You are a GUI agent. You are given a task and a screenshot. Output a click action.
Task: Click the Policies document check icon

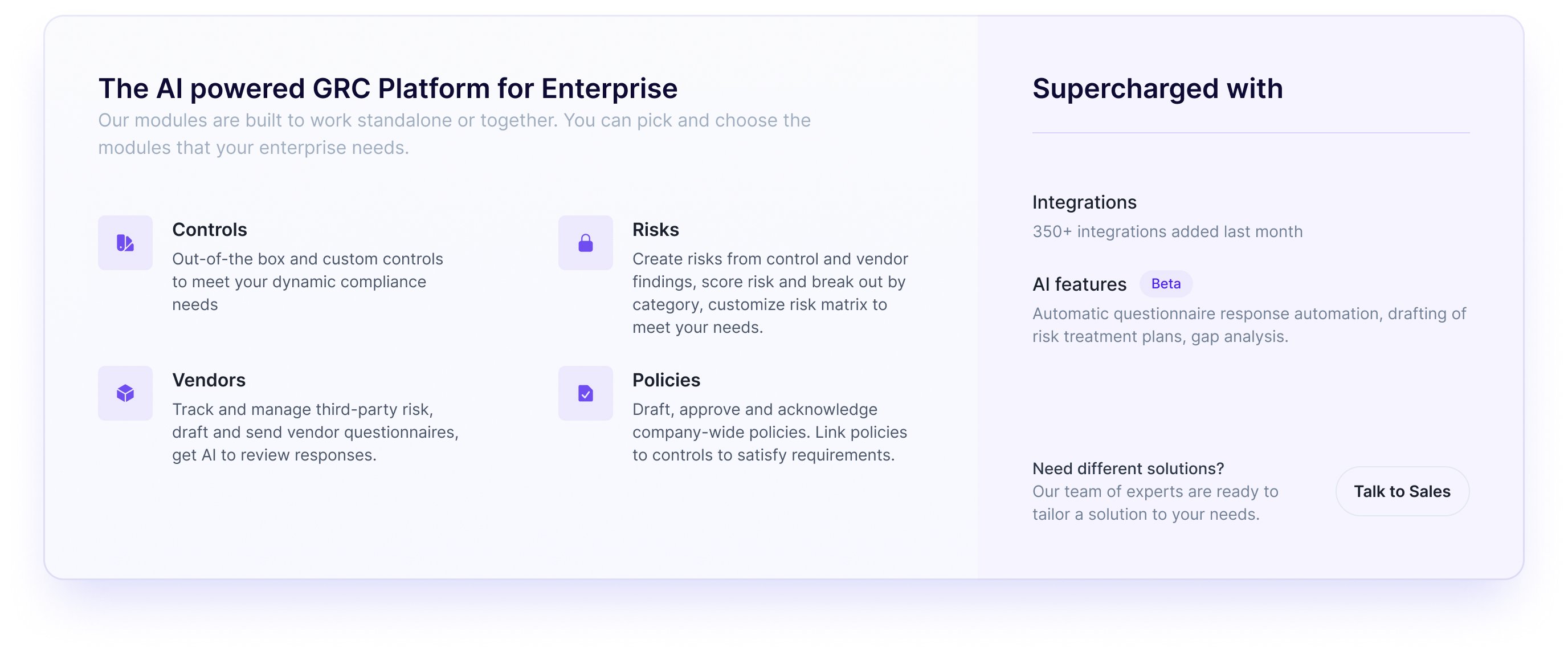(x=585, y=393)
